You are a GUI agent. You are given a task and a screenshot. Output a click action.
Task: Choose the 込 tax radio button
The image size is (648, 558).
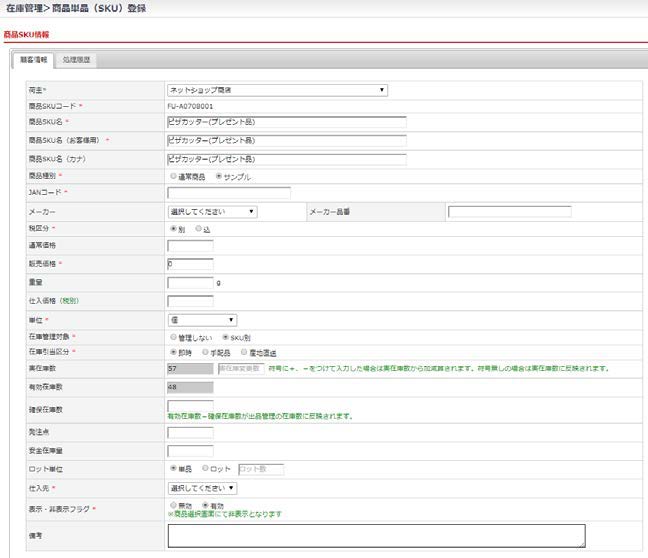(199, 228)
